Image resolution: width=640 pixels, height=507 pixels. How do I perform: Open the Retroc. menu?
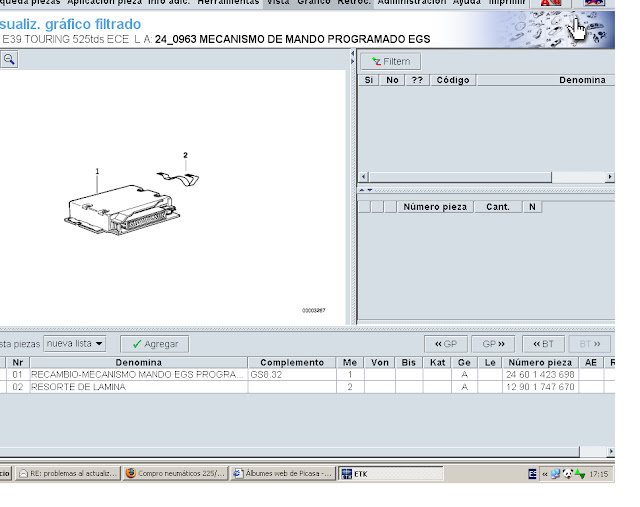(354, 2)
